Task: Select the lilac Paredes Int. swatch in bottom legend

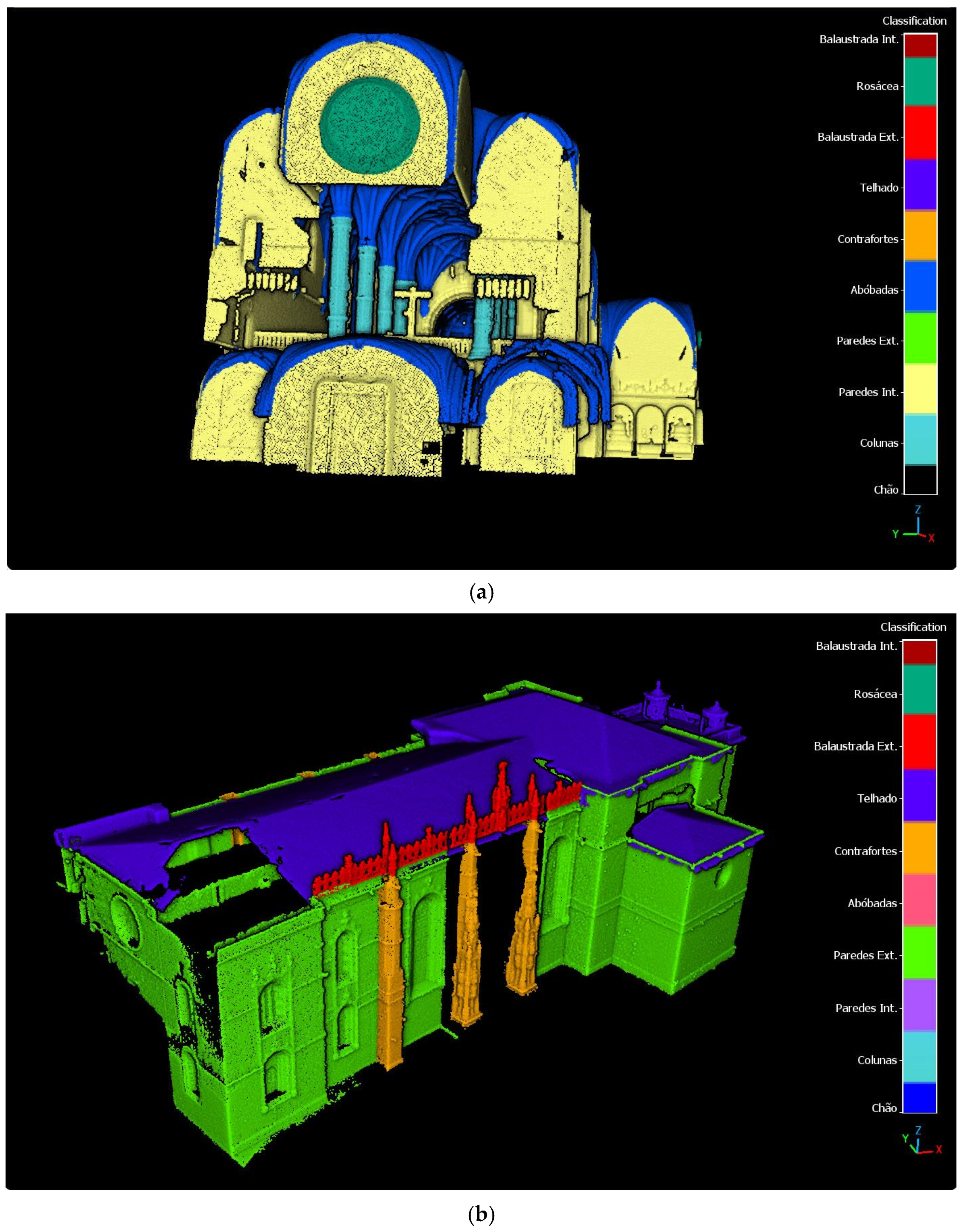Action: click(919, 1005)
